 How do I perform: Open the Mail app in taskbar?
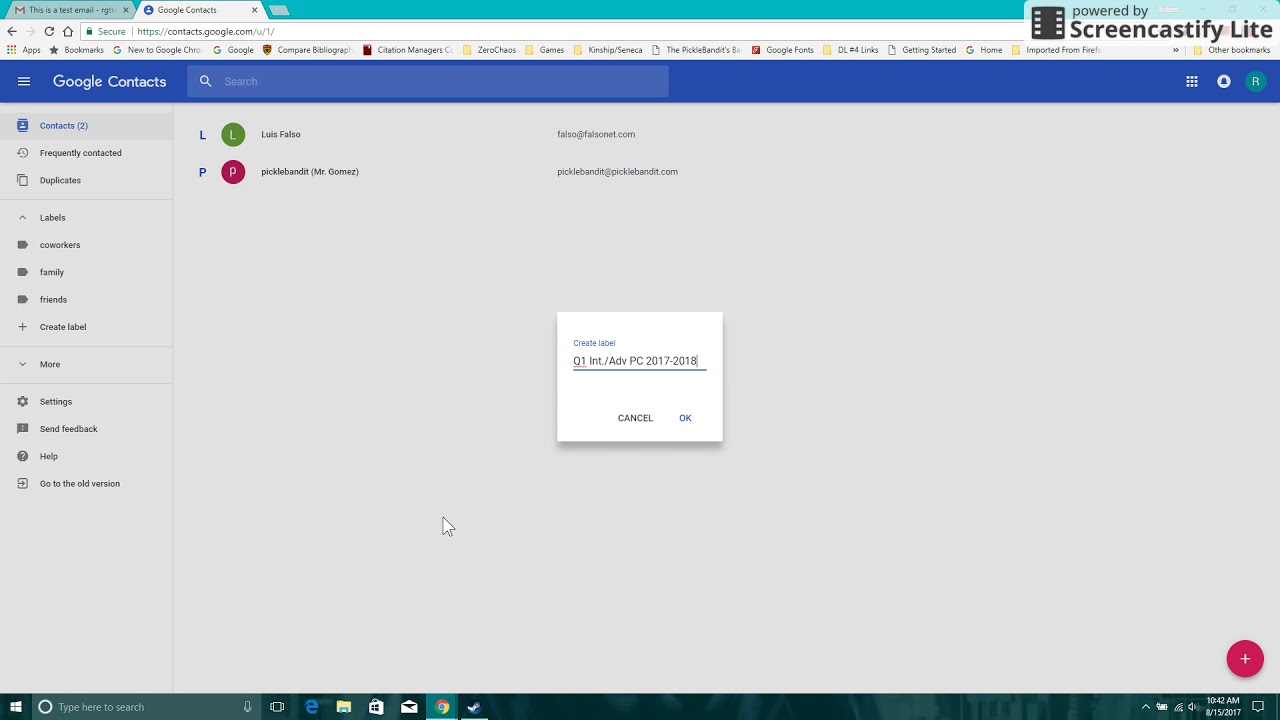[x=409, y=707]
